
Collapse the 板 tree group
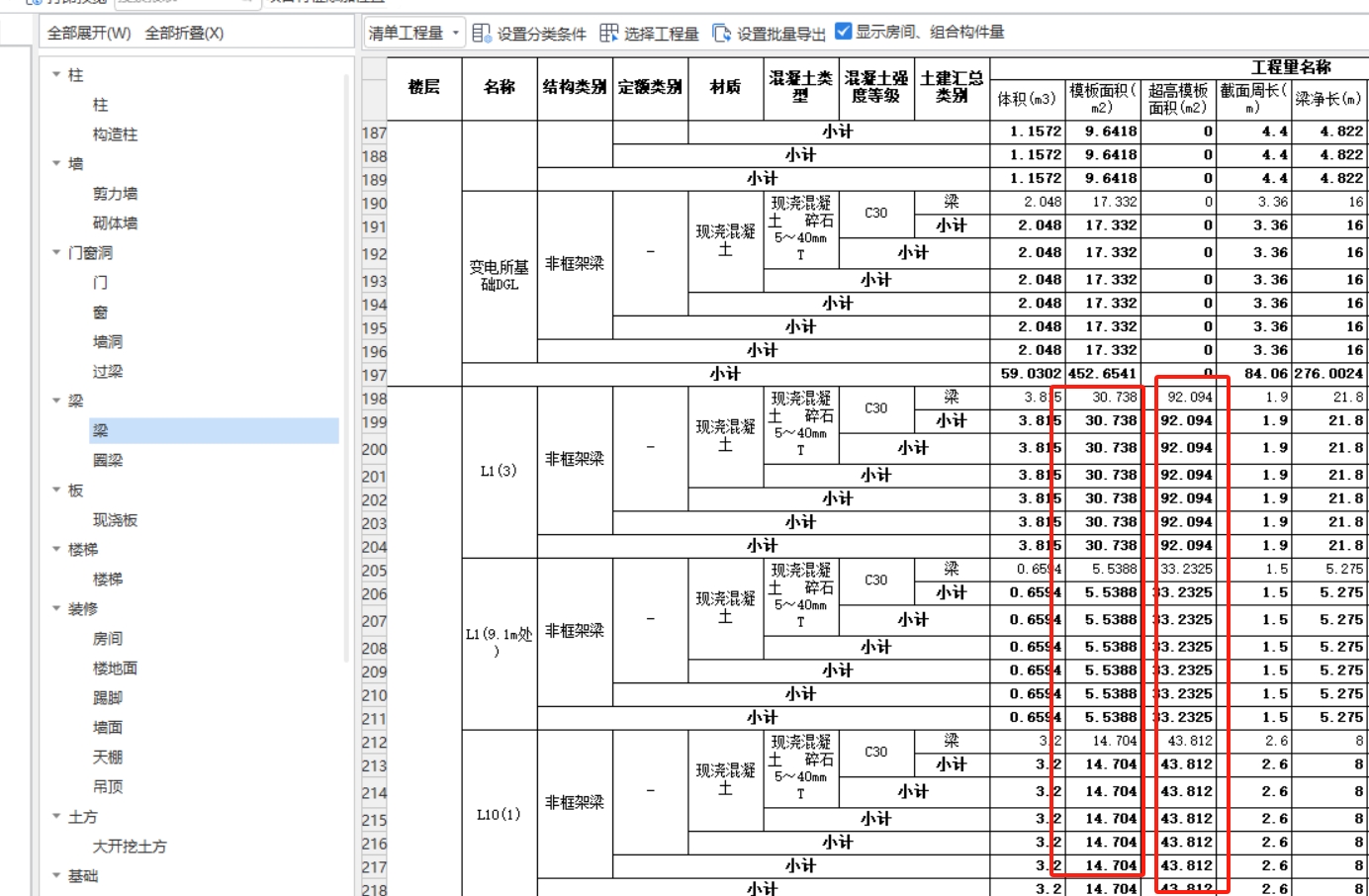pyautogui.click(x=56, y=490)
